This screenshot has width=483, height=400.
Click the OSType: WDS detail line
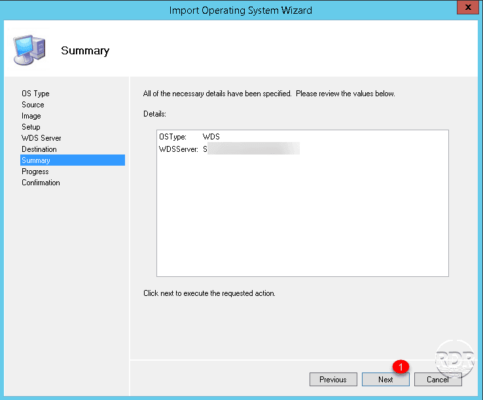coord(189,137)
